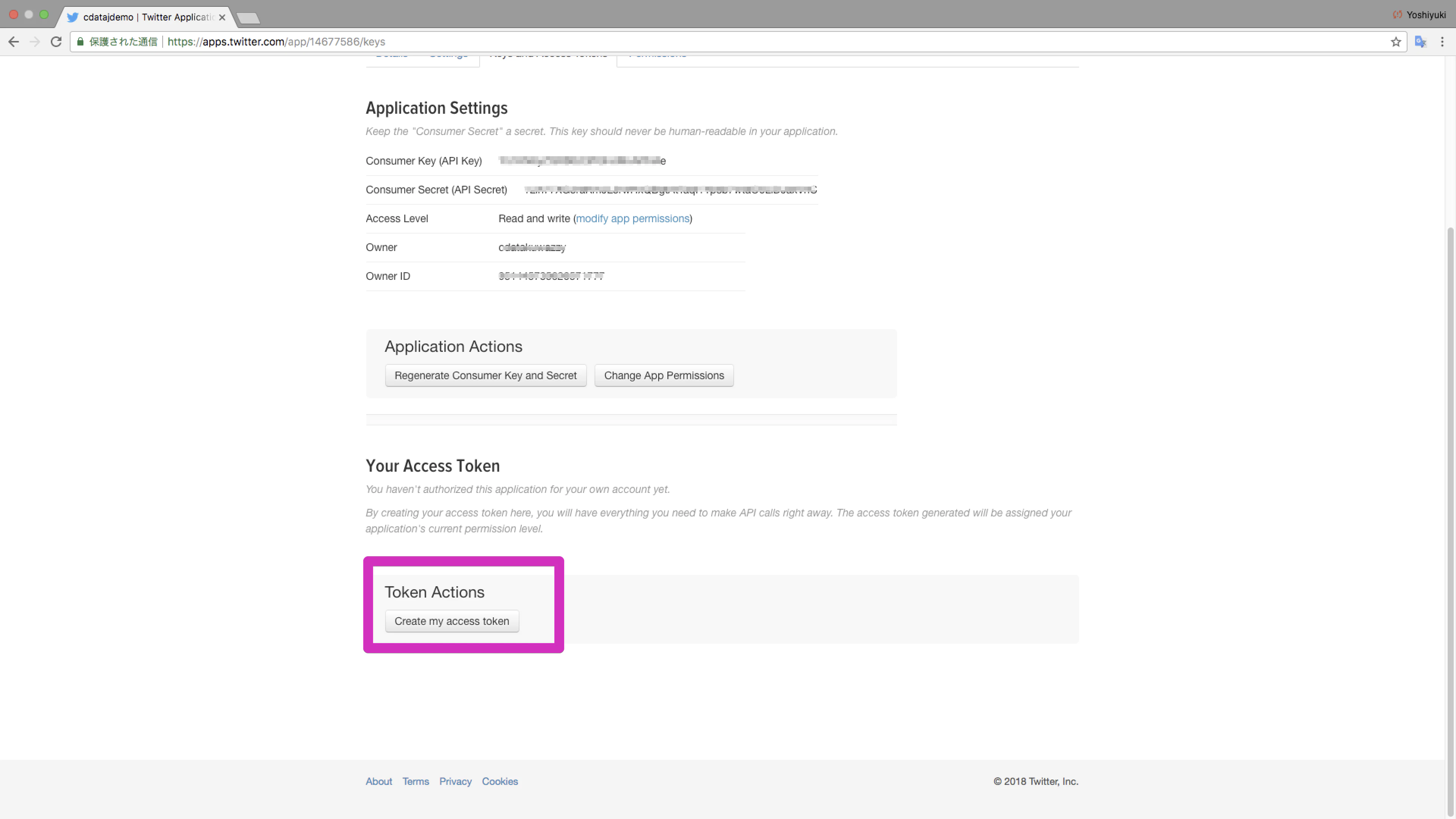This screenshot has width=1456, height=819.
Task: Open the About footer link
Action: pos(379,781)
